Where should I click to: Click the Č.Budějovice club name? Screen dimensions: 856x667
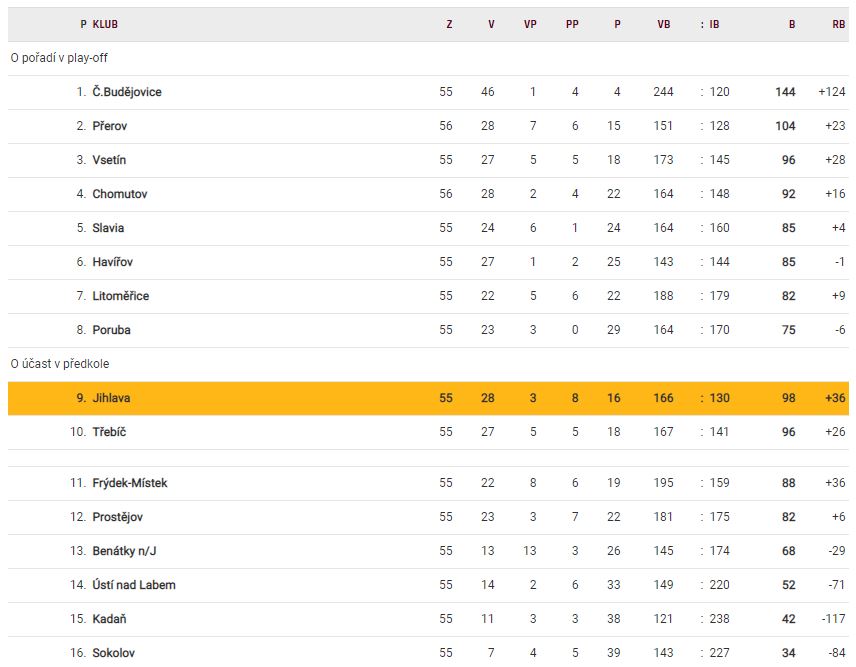tap(127, 92)
